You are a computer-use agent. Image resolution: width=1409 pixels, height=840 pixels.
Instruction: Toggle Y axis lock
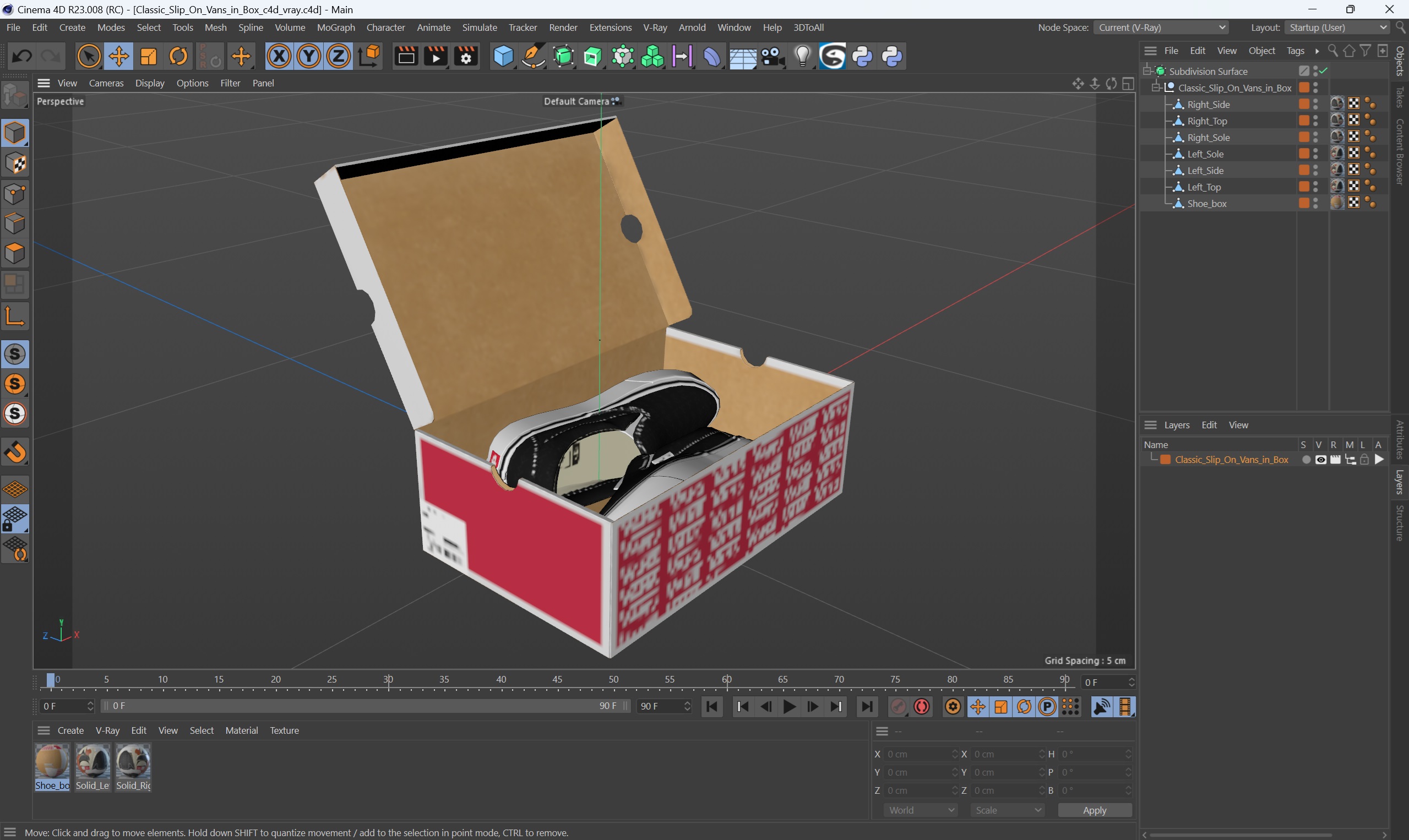point(309,56)
